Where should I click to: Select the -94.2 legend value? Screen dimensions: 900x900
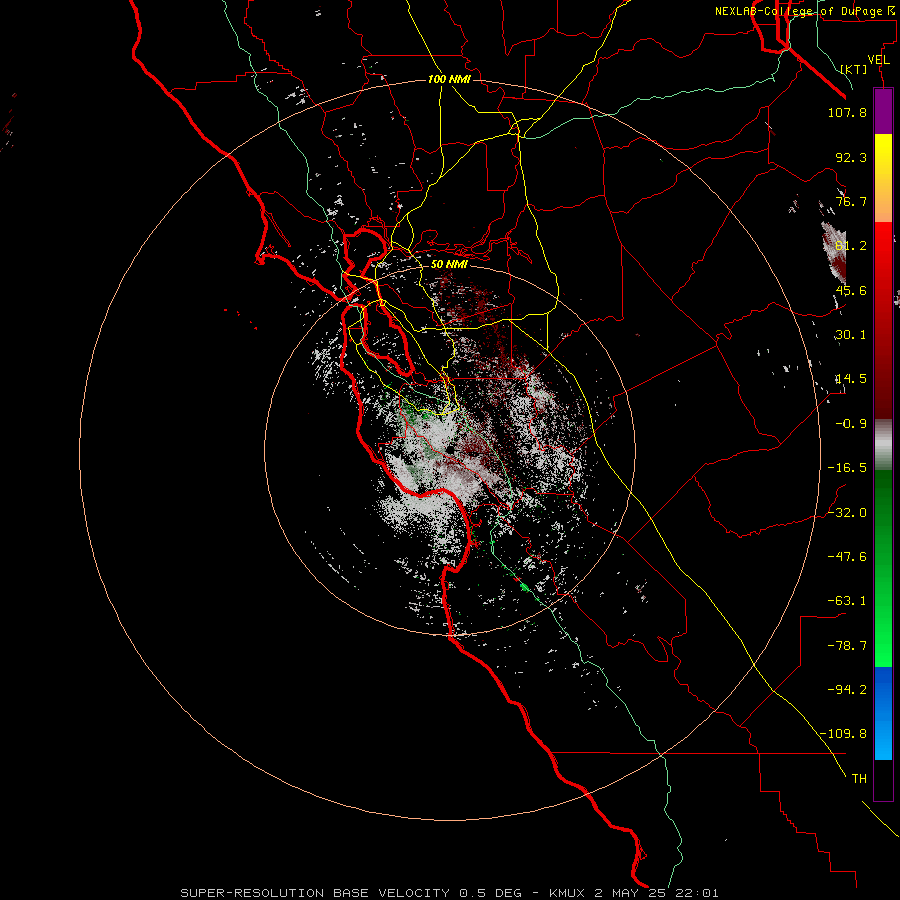847,690
